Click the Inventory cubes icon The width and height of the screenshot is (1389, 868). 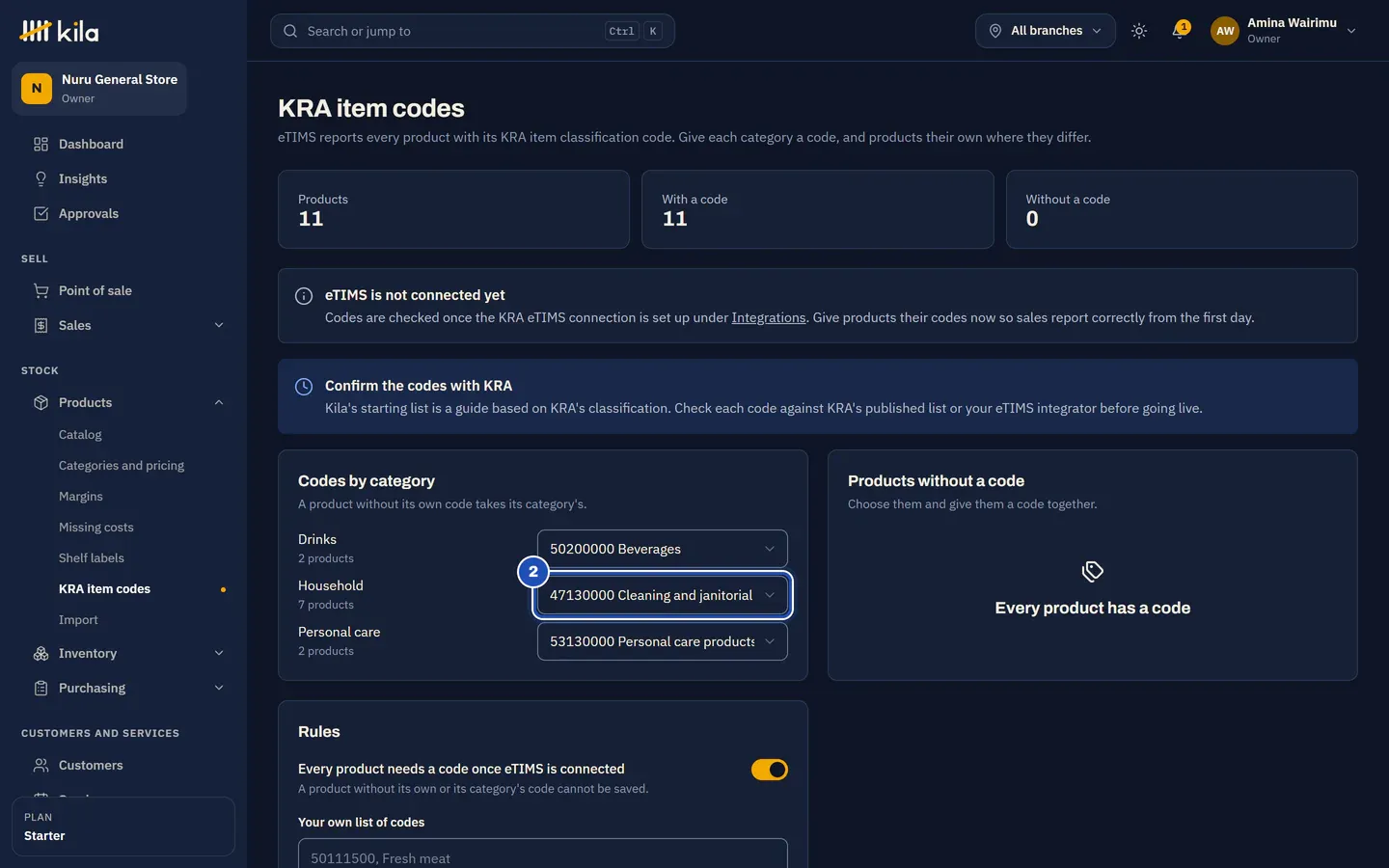[x=41, y=653]
